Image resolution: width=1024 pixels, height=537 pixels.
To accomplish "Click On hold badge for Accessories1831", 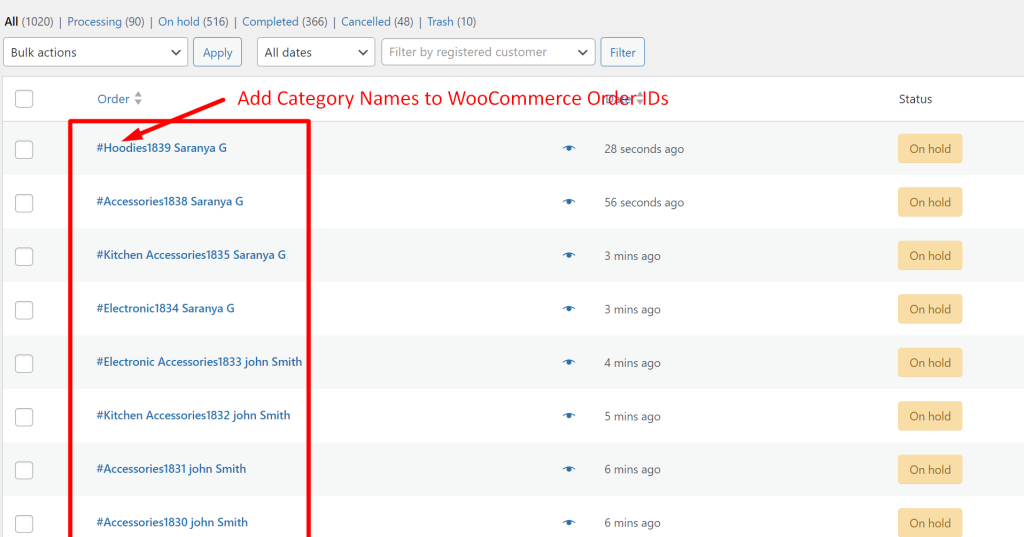I will point(930,470).
